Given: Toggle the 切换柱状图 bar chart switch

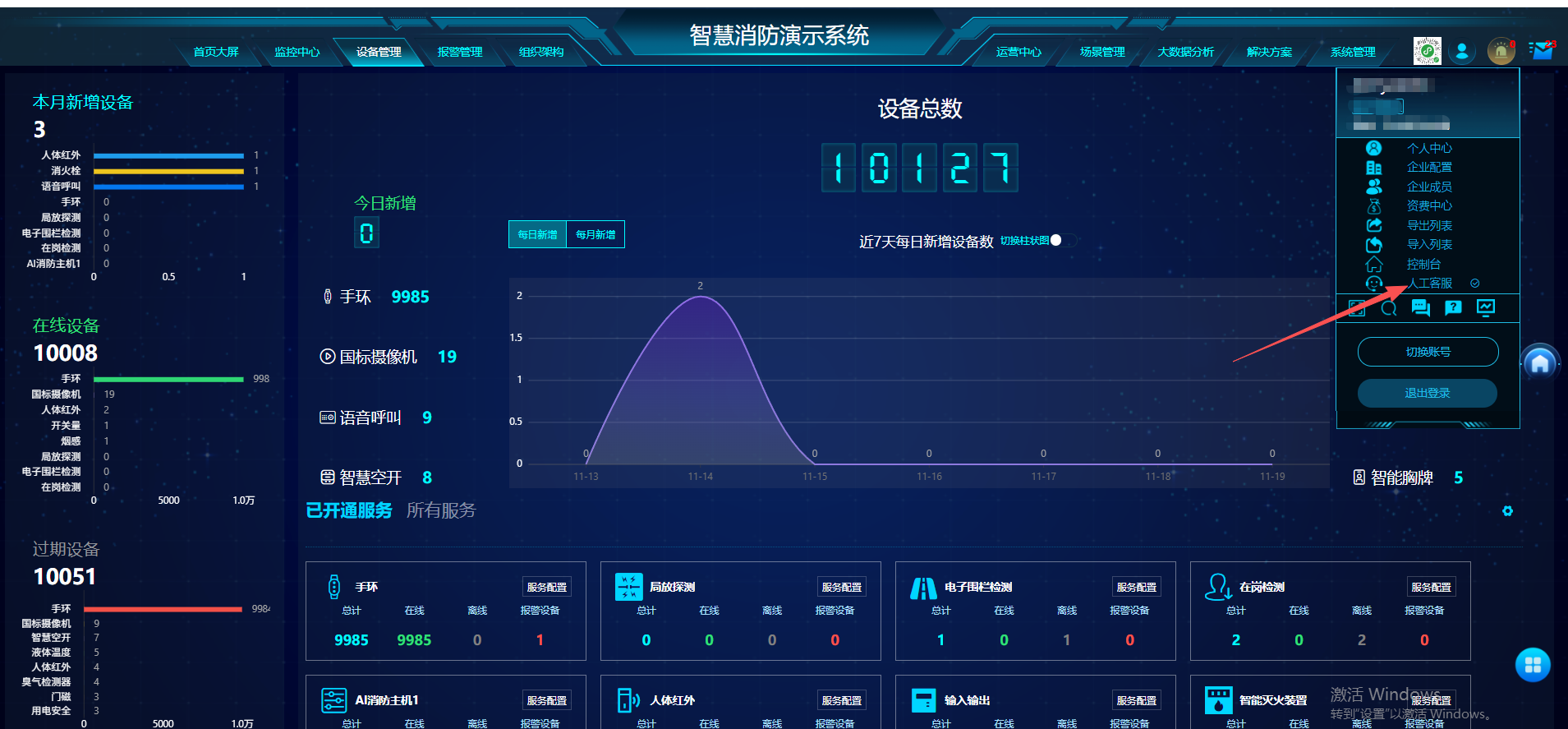Looking at the screenshot, I should (1063, 240).
